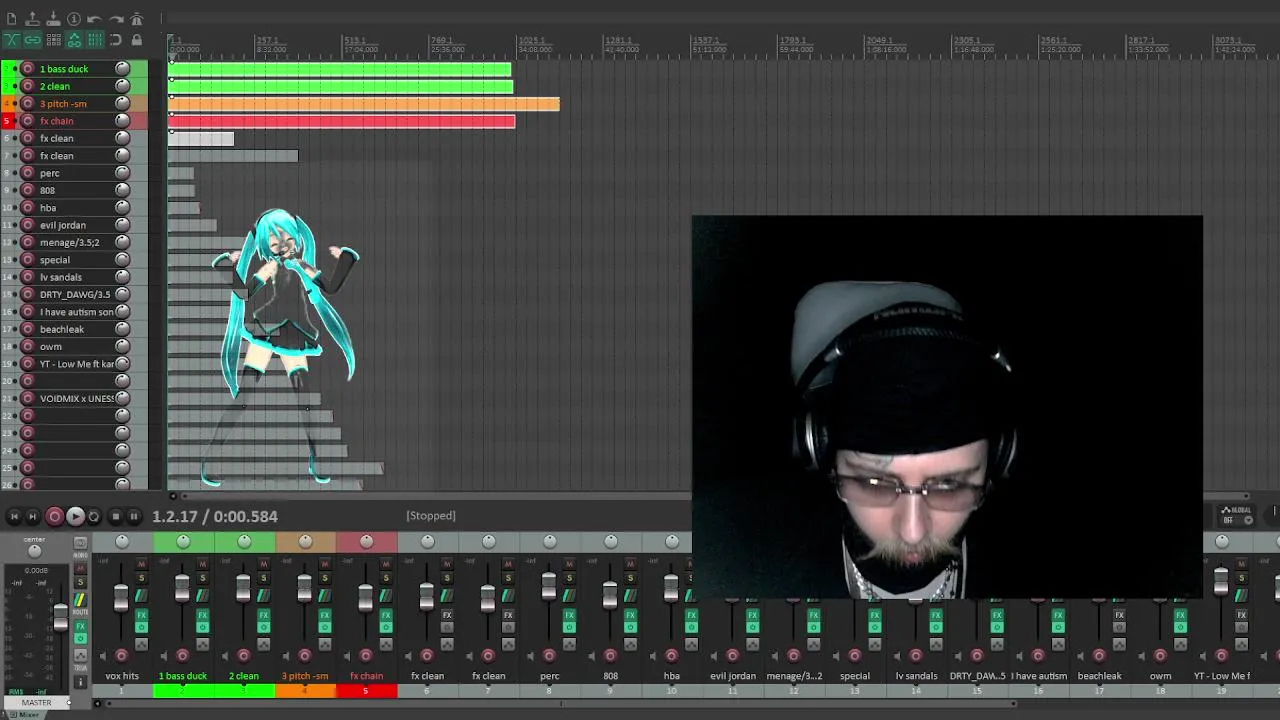Screen dimensions: 1280x720
Task: Toggle ripple editing grid icon
Action: coord(54,40)
